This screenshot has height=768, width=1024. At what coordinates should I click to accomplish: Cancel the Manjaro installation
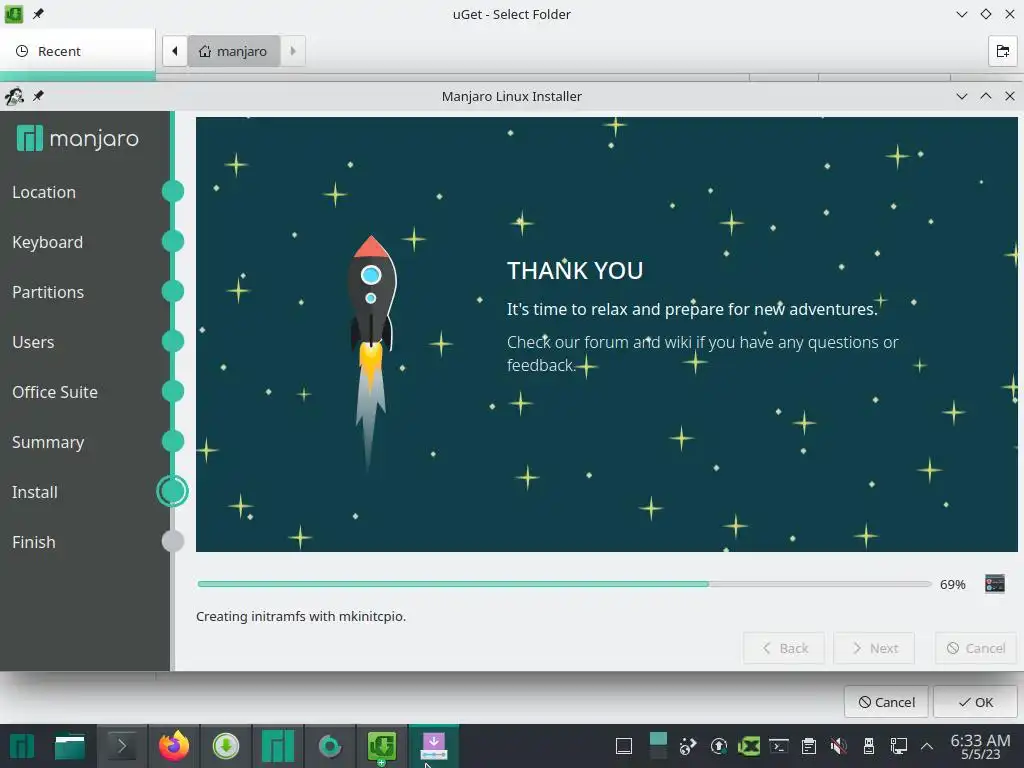[x=976, y=648]
